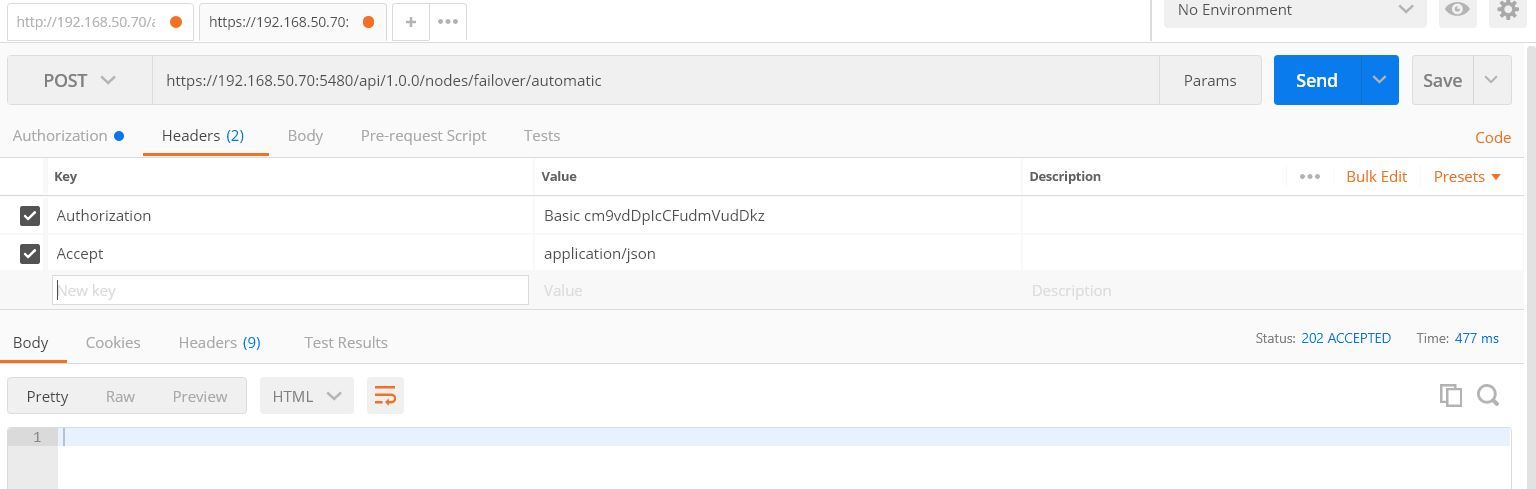
Task: Click the Bulk Edit link
Action: pyautogui.click(x=1376, y=176)
